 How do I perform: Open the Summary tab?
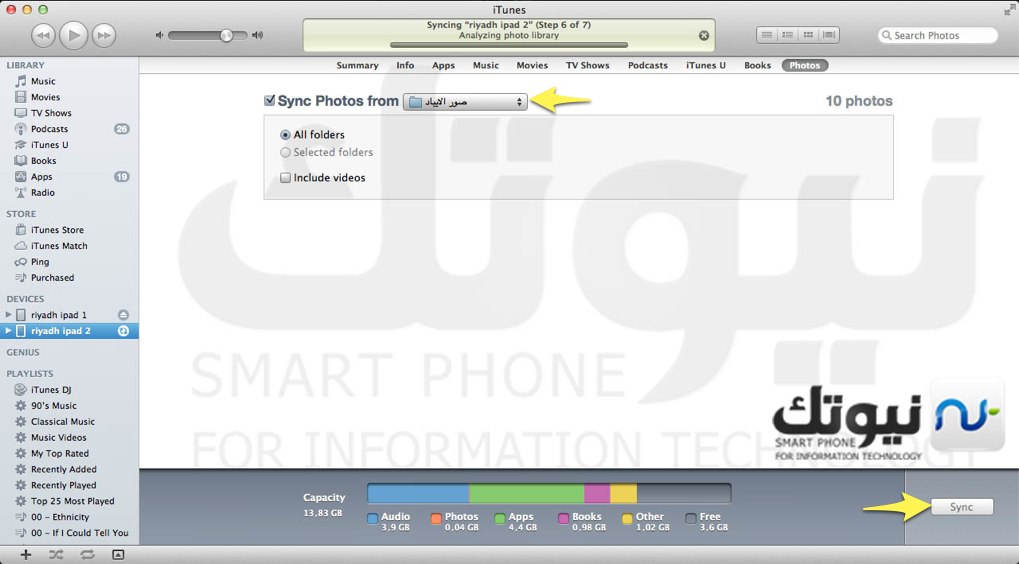(x=357, y=66)
